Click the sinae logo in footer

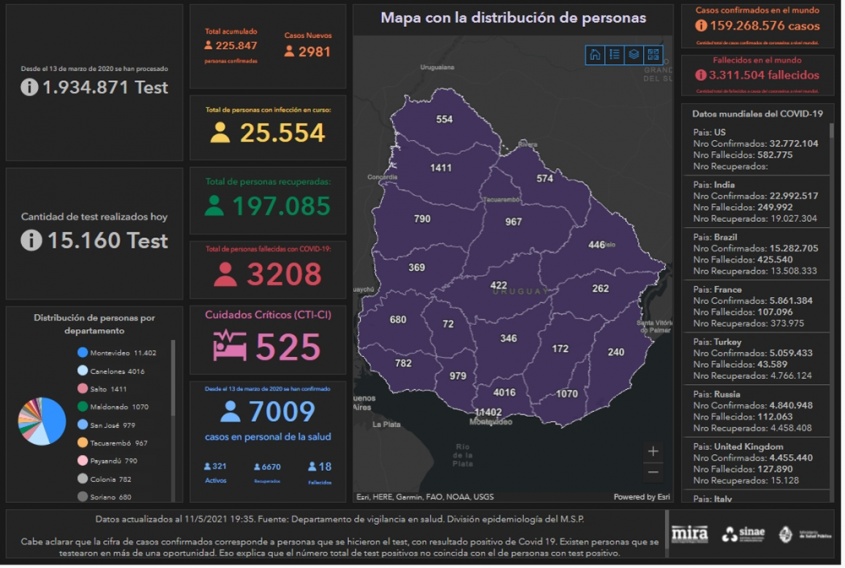point(743,534)
